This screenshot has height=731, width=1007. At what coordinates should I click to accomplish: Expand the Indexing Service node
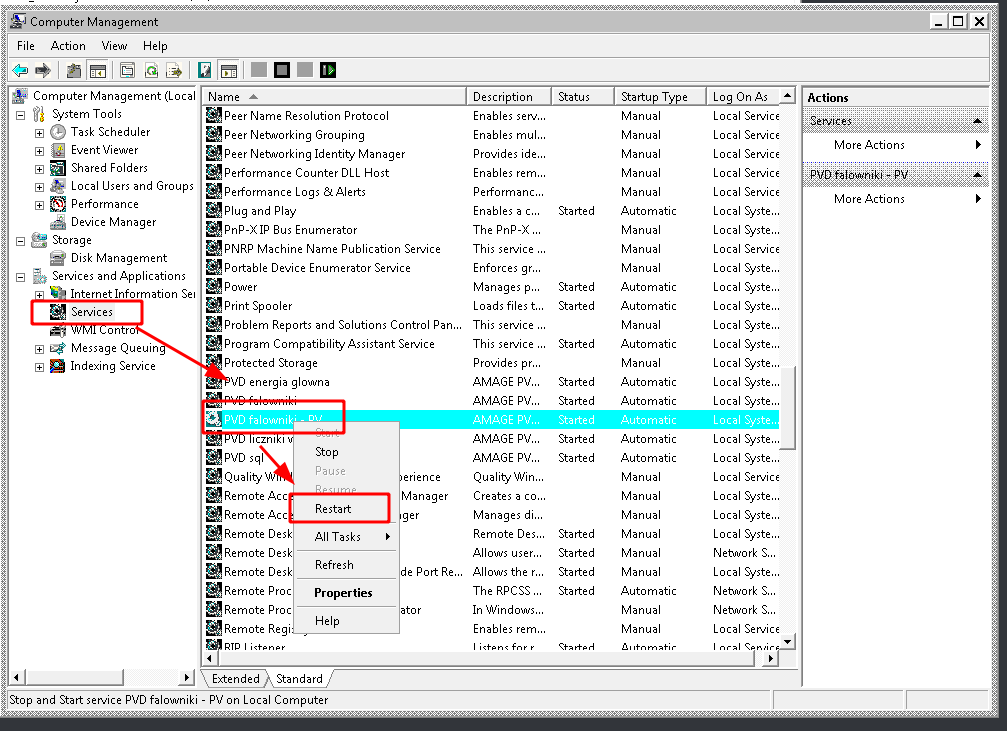click(x=39, y=366)
